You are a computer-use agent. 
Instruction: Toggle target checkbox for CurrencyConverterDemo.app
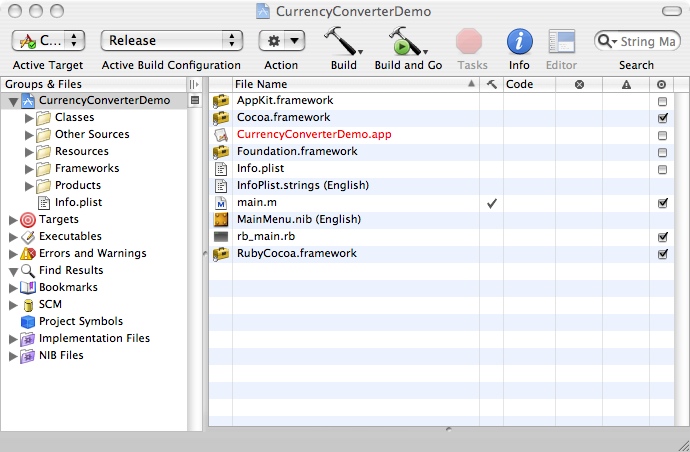tap(662, 136)
